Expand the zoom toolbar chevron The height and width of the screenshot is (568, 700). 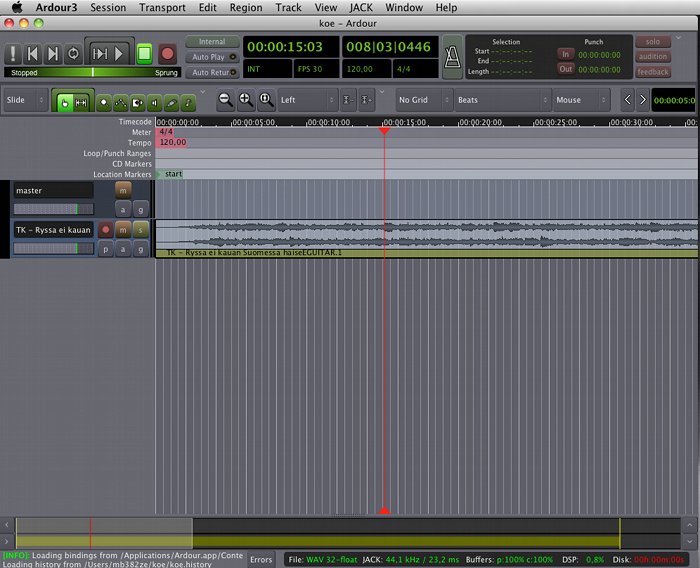381,92
